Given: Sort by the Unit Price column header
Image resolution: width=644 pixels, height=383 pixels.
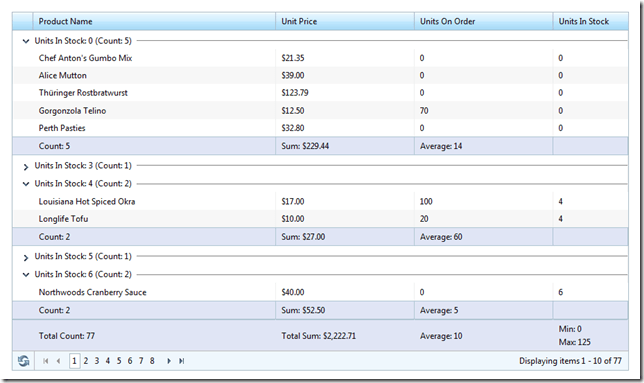Looking at the screenshot, I should 345,21.
